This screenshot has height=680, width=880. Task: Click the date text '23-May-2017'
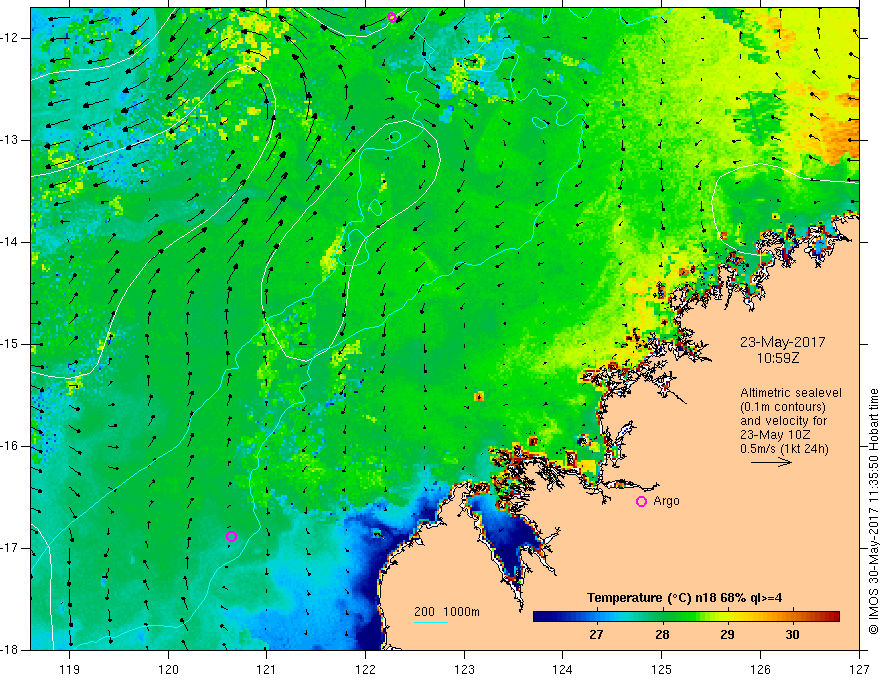(x=782, y=342)
